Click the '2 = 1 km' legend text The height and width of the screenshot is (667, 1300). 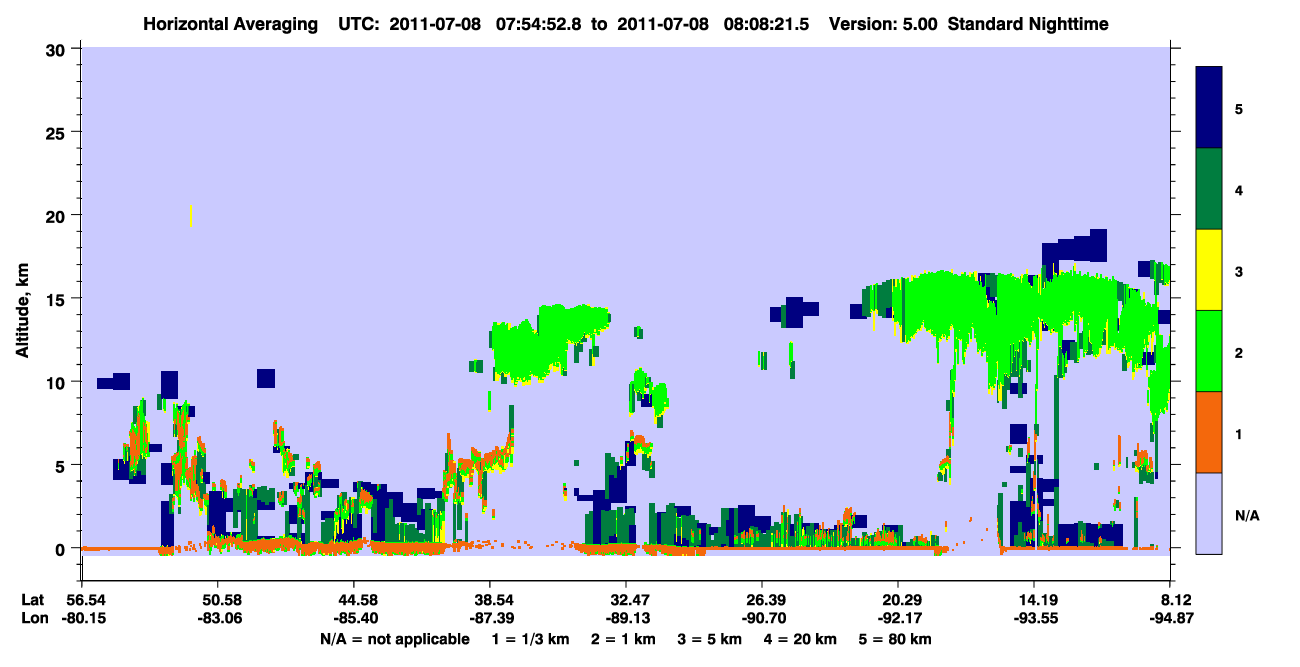(x=623, y=639)
